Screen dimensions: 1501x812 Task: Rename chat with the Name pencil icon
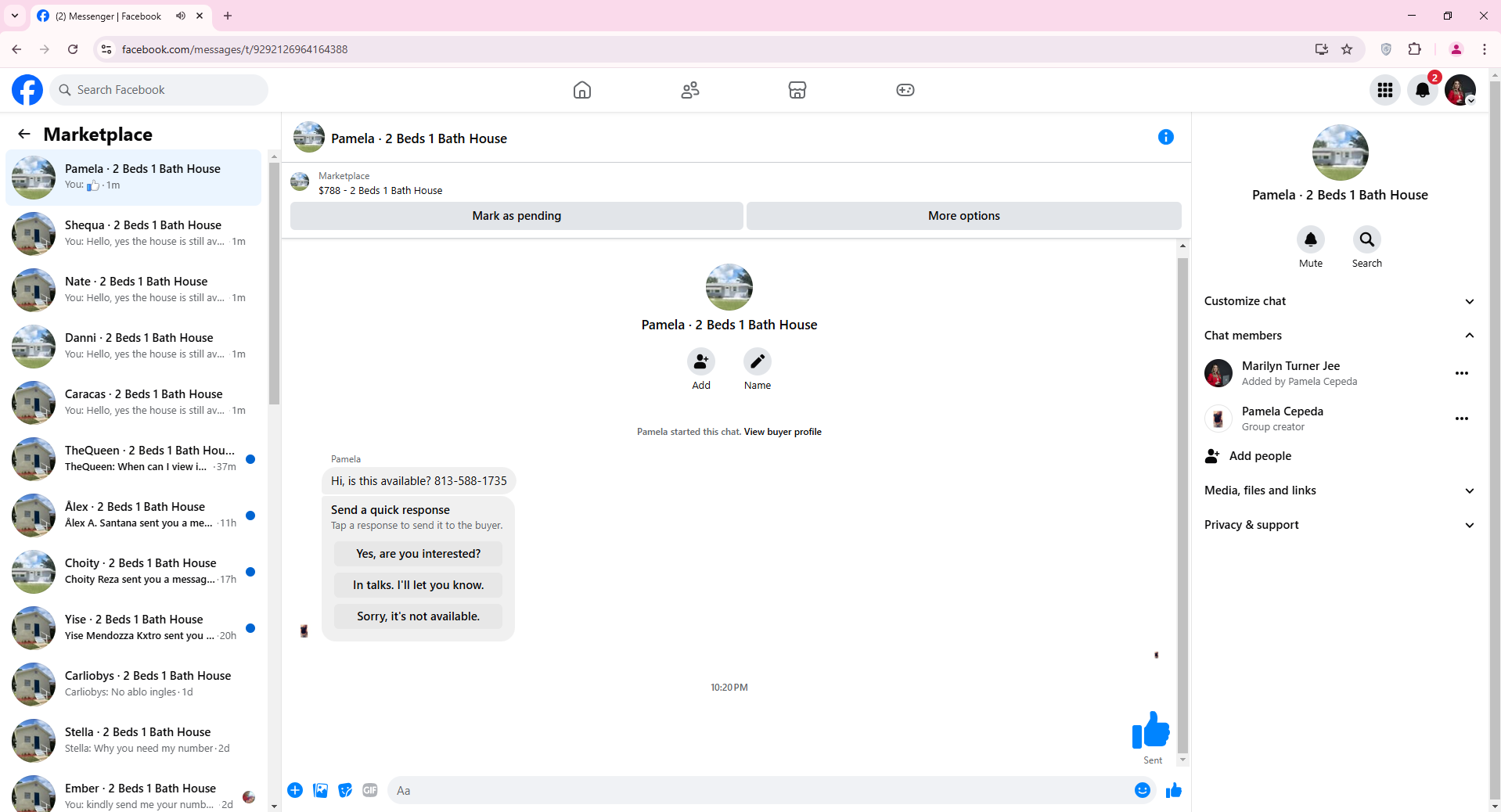click(x=758, y=361)
